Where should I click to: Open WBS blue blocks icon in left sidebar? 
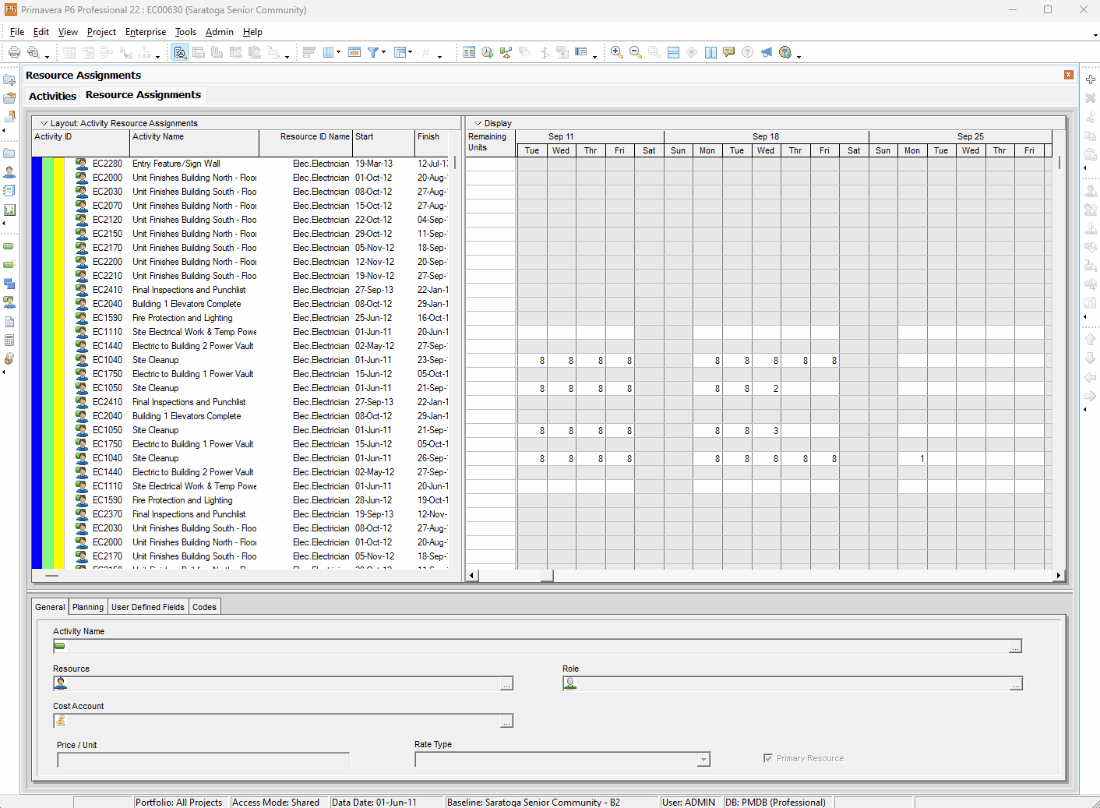[9, 283]
